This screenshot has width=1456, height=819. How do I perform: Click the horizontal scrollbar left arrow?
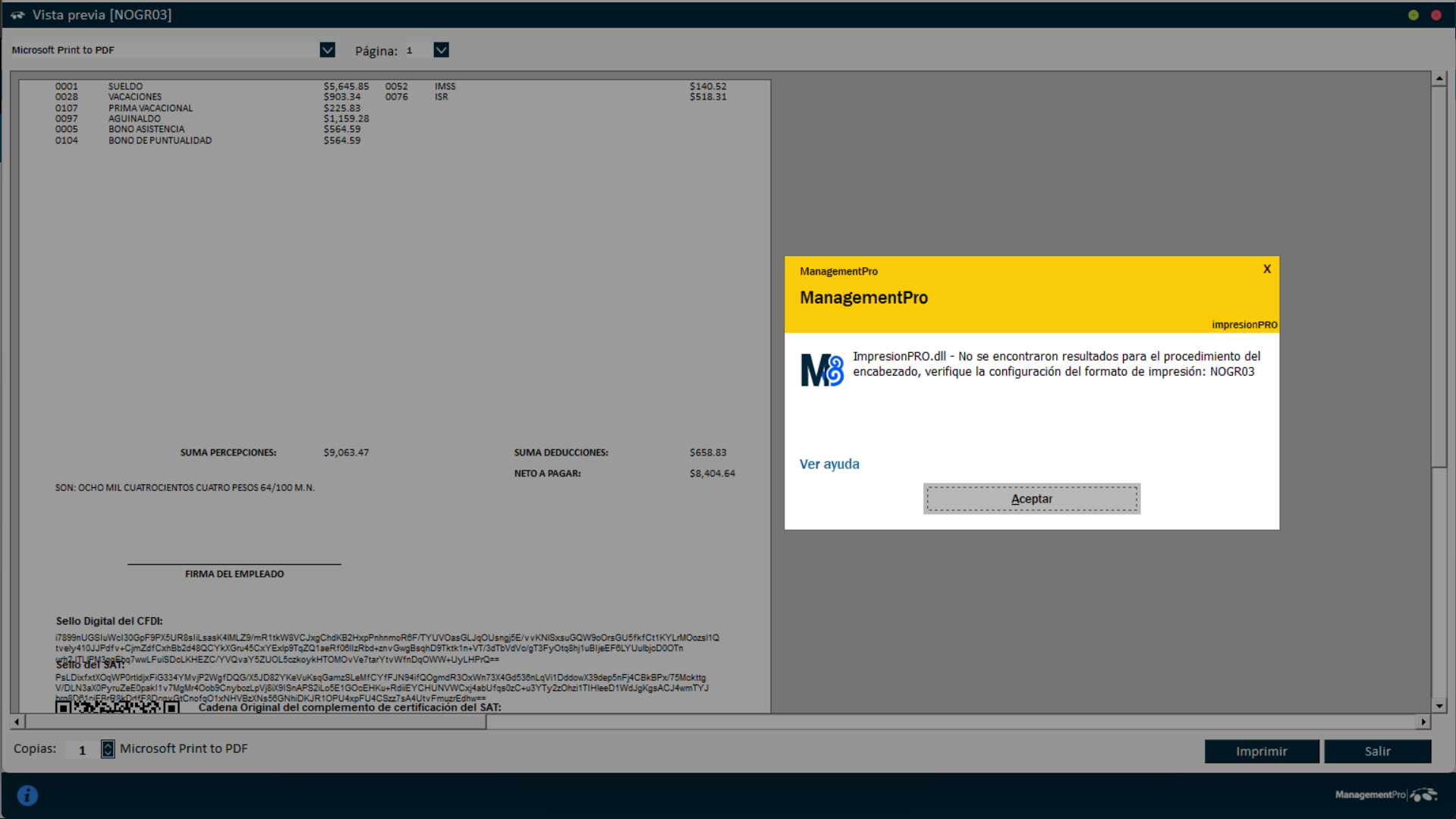(17, 722)
